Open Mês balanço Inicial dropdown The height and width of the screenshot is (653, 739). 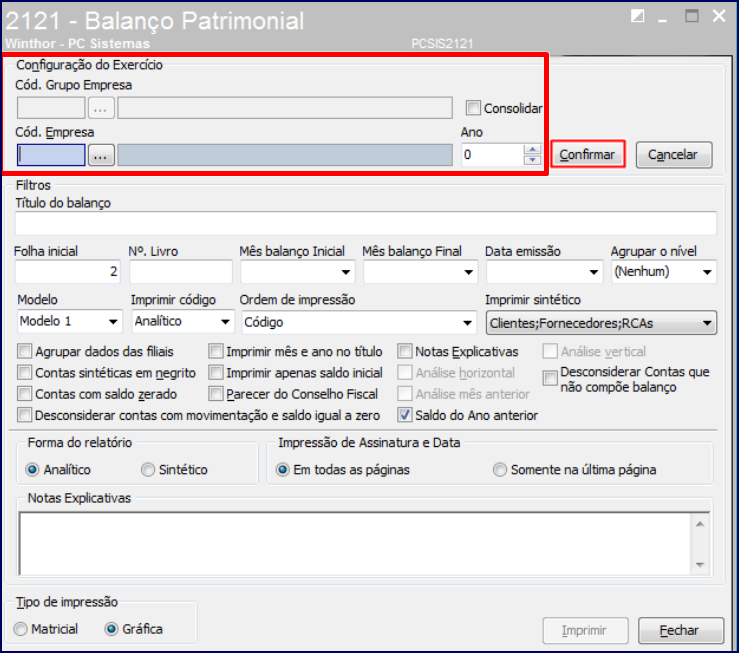345,272
